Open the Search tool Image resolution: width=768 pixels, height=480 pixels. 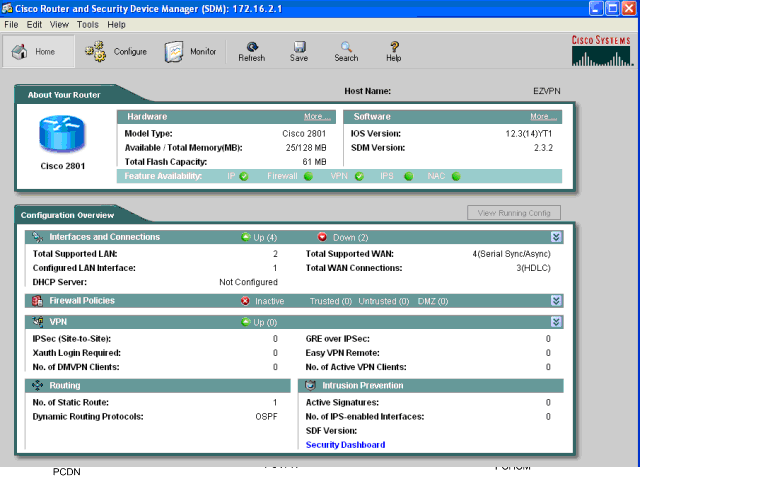pos(346,52)
